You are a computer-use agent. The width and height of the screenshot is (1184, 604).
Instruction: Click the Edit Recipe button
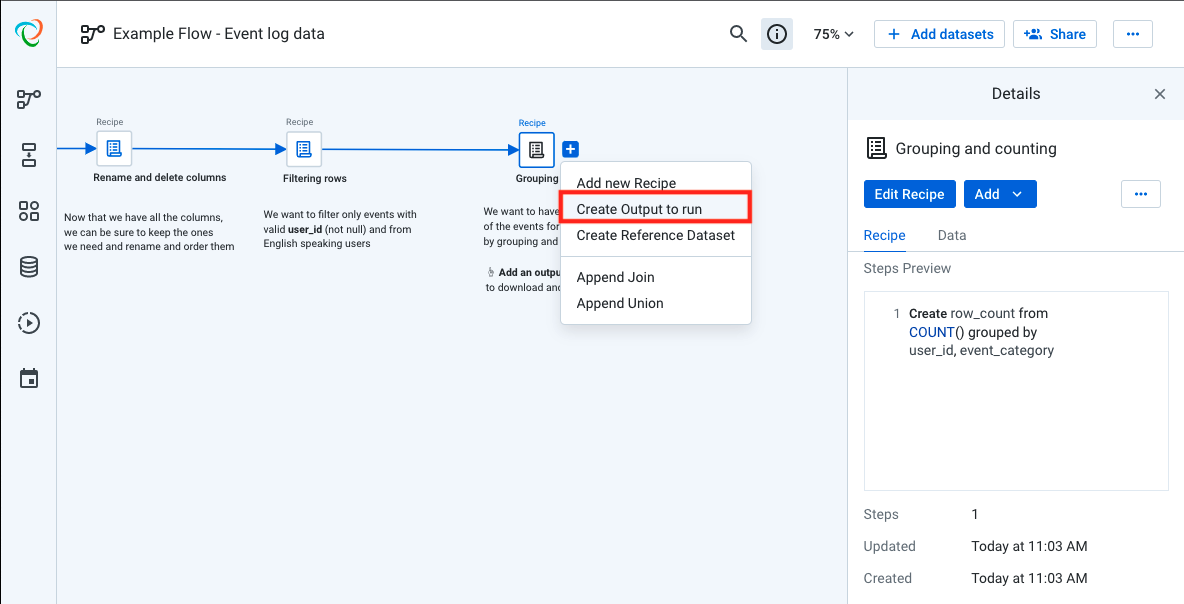coord(909,194)
